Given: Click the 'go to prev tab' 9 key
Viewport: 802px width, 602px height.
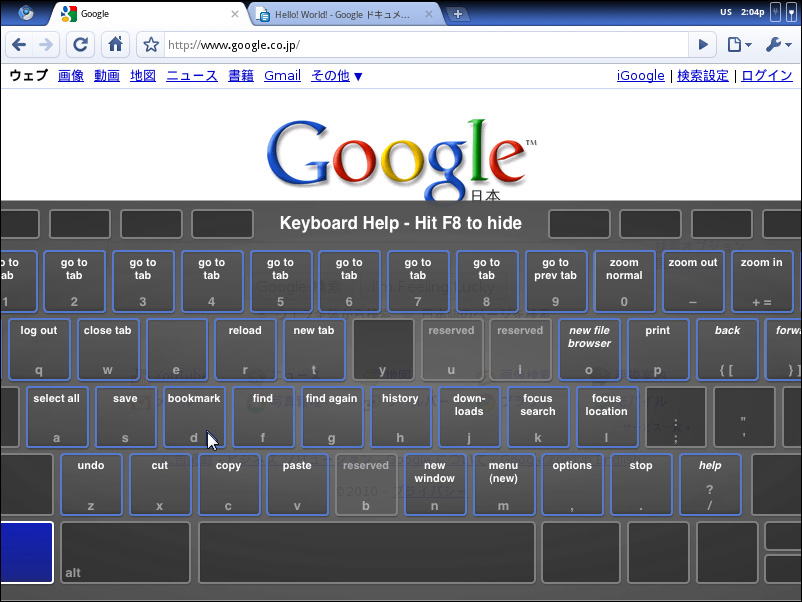Looking at the screenshot, I should pyautogui.click(x=555, y=282).
